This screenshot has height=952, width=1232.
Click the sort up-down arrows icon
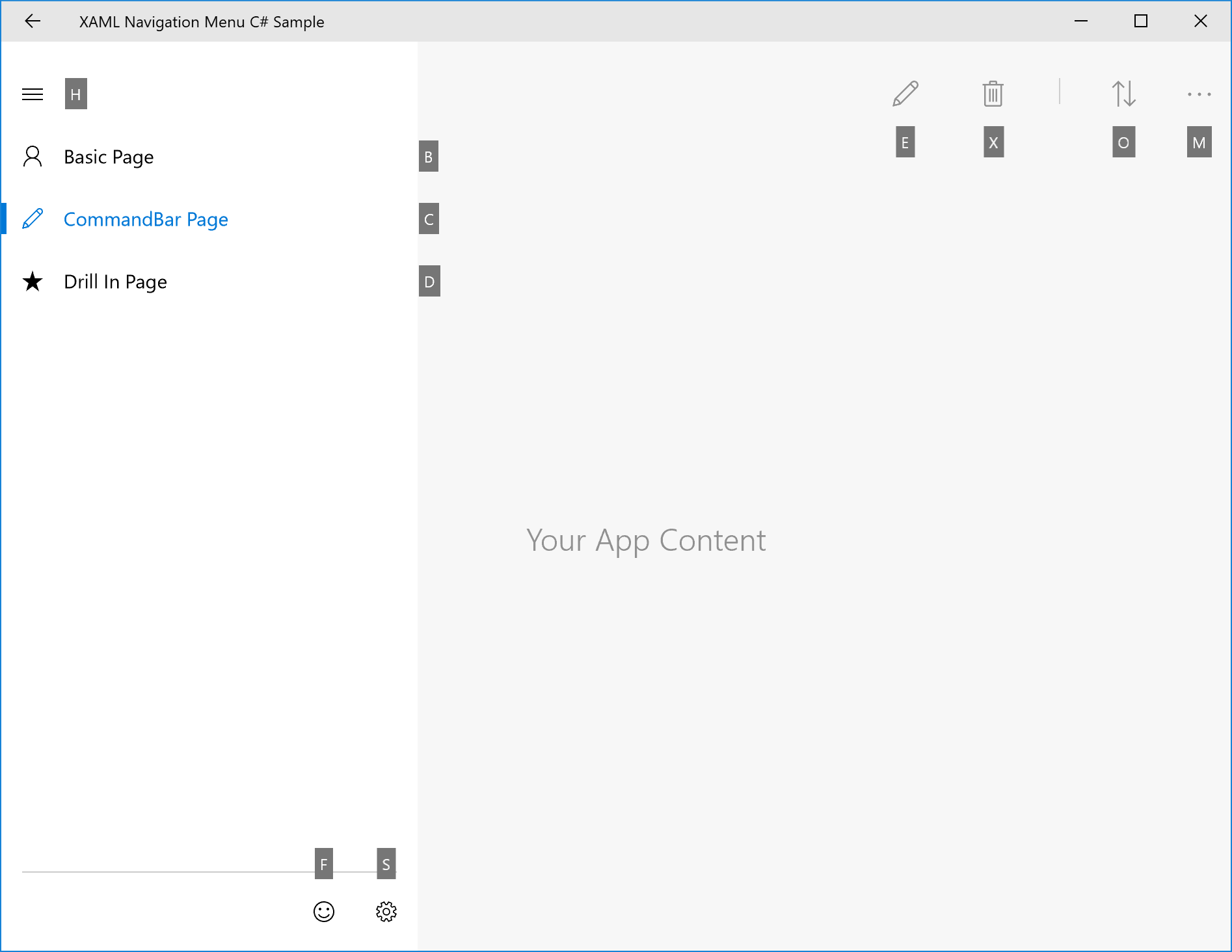[1123, 94]
